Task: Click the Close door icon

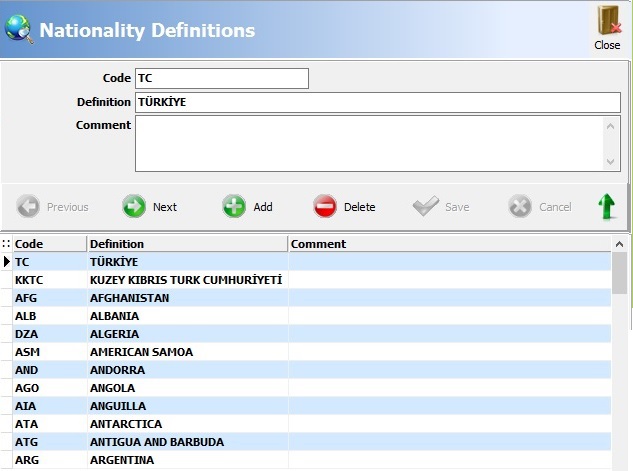Action: tap(608, 20)
